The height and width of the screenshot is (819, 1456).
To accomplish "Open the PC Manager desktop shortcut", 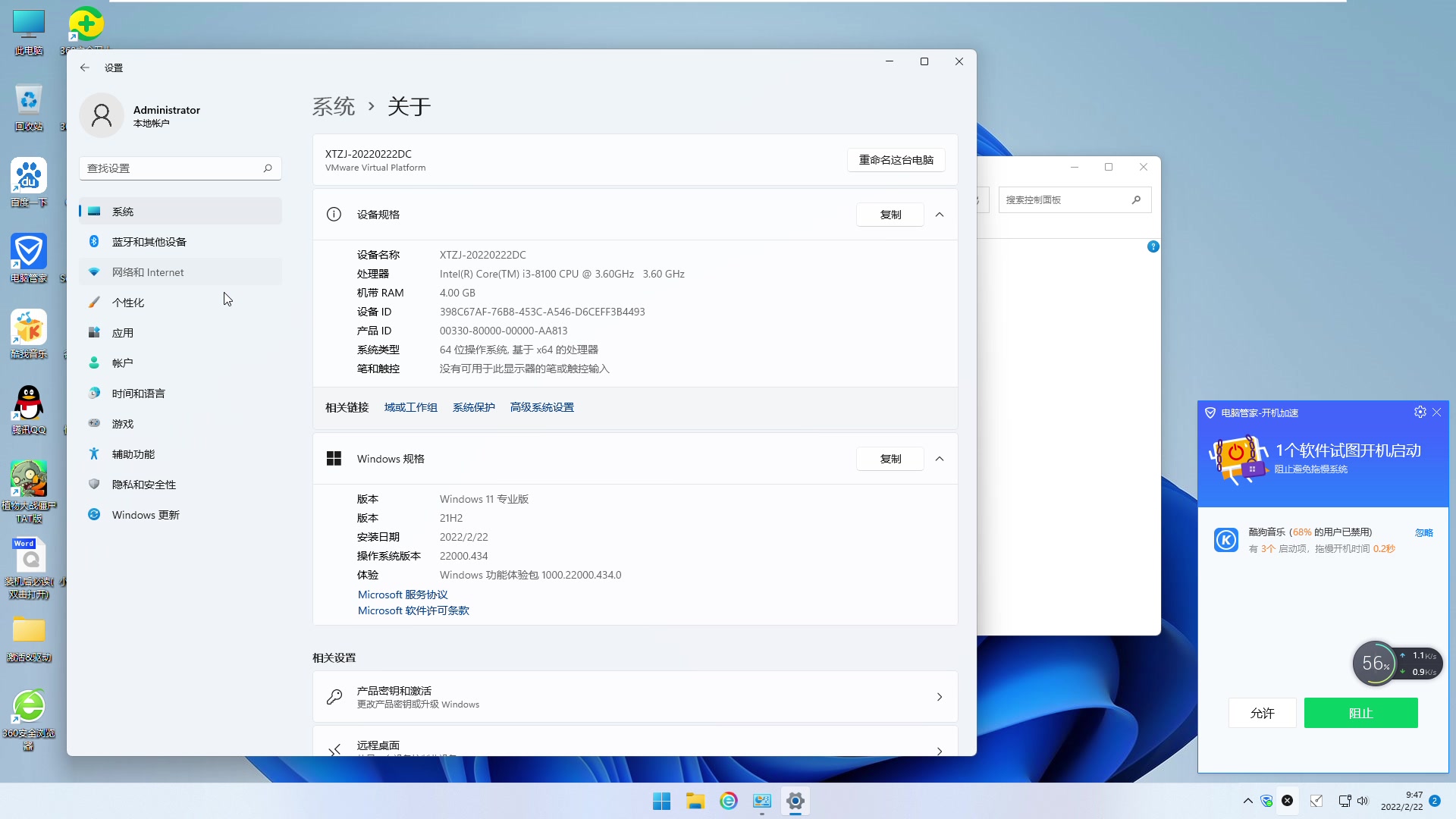I will coord(29,259).
